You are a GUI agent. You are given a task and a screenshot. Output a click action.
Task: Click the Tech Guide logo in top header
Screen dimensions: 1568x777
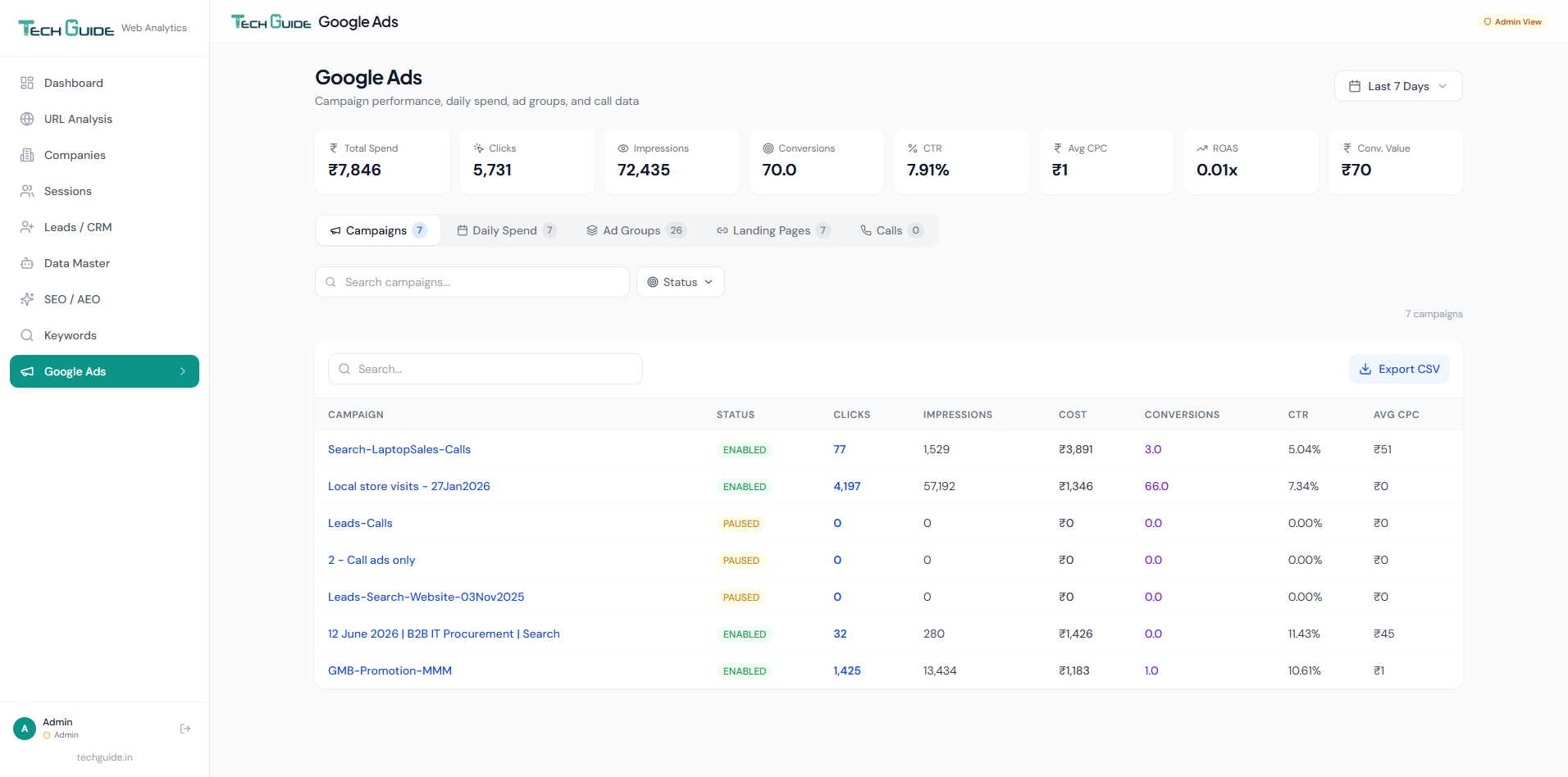pyautogui.click(x=271, y=22)
